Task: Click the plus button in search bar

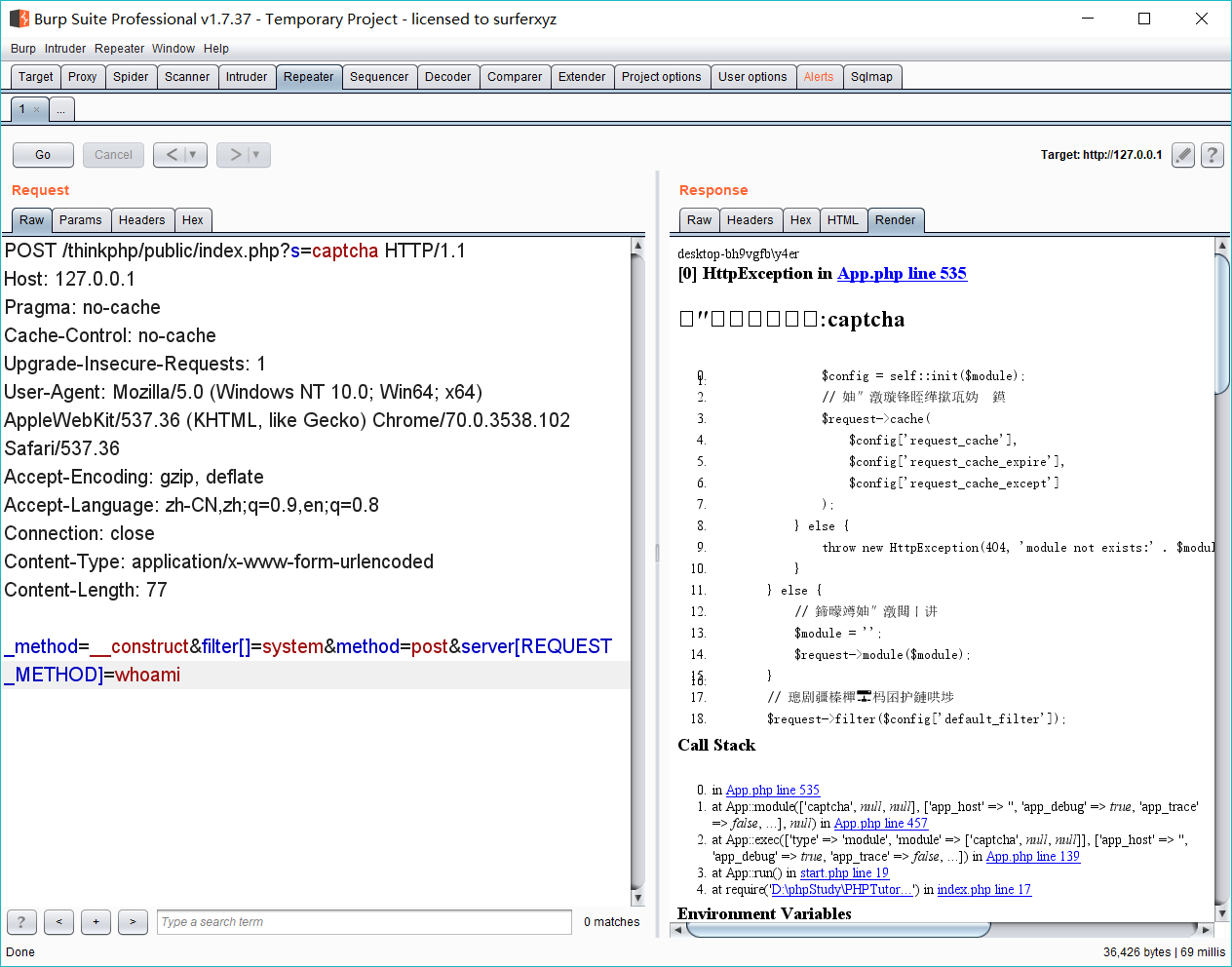Action: (96, 921)
